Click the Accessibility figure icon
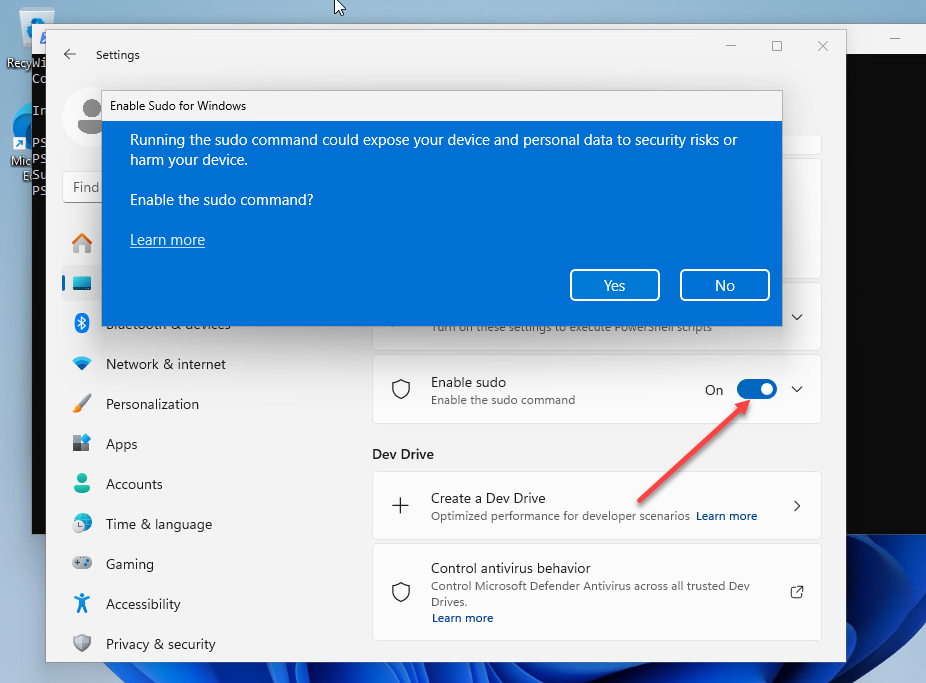The image size is (926, 683). tap(82, 604)
